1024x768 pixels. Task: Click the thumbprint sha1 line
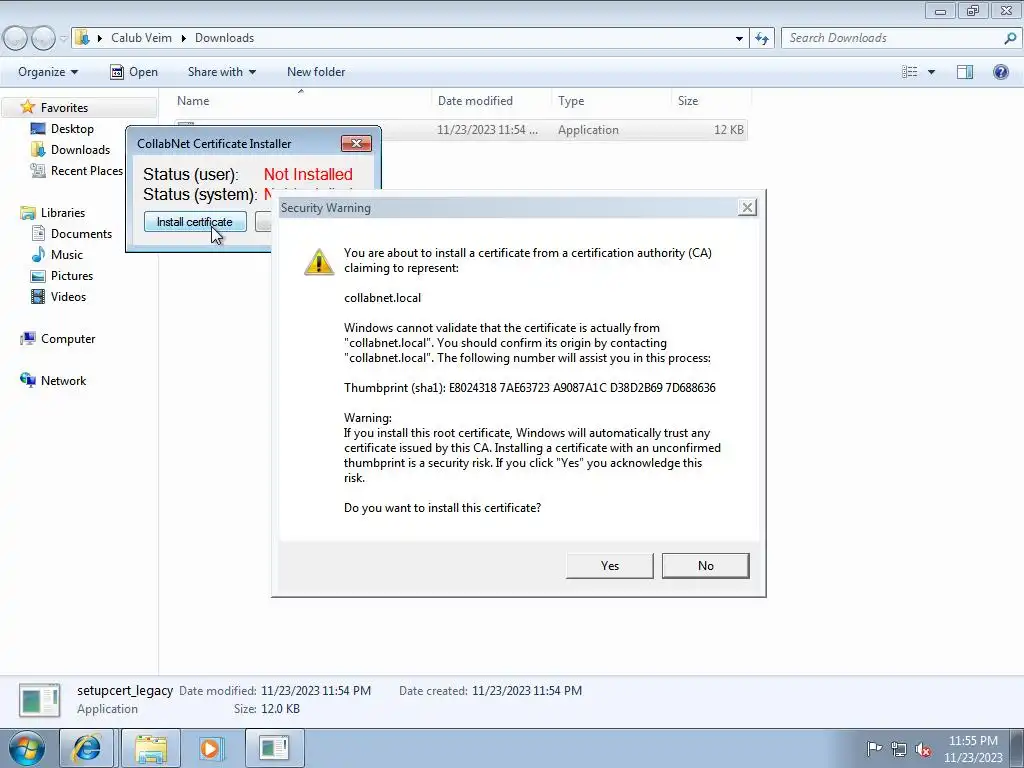[530, 388]
